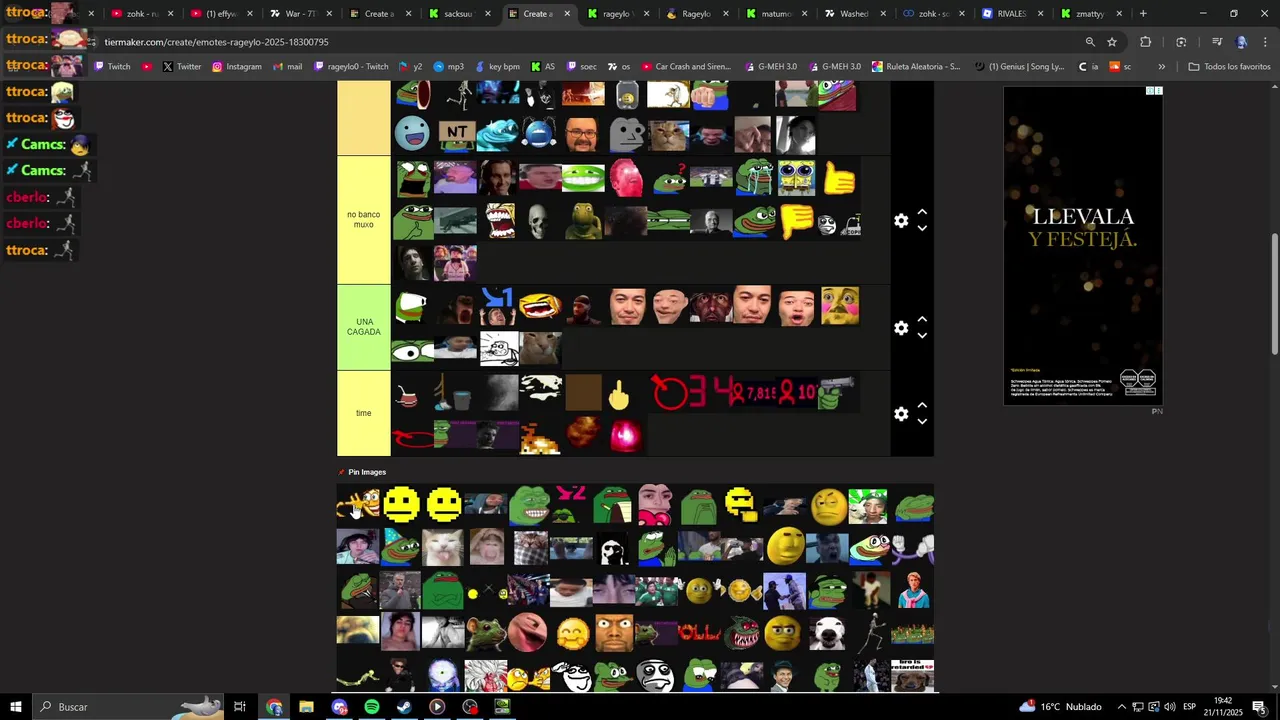Image resolution: width=1280 pixels, height=720 pixels.
Task: Open Steam from the taskbar
Action: [404, 707]
